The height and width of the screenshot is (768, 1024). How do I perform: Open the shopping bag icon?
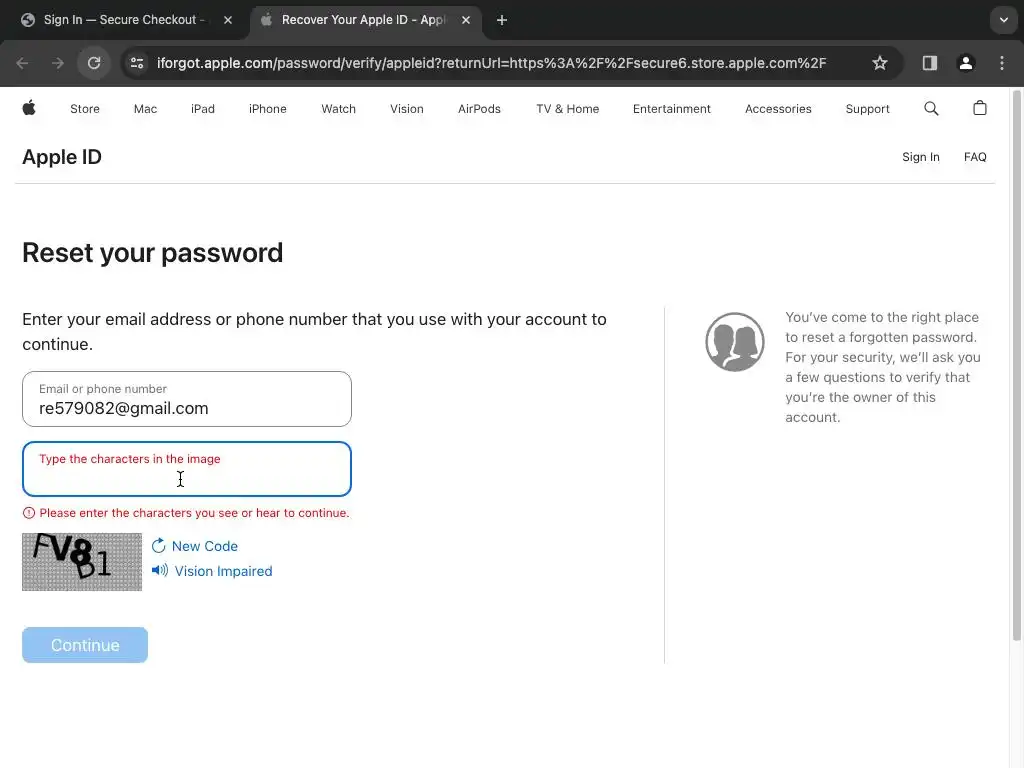click(x=980, y=108)
